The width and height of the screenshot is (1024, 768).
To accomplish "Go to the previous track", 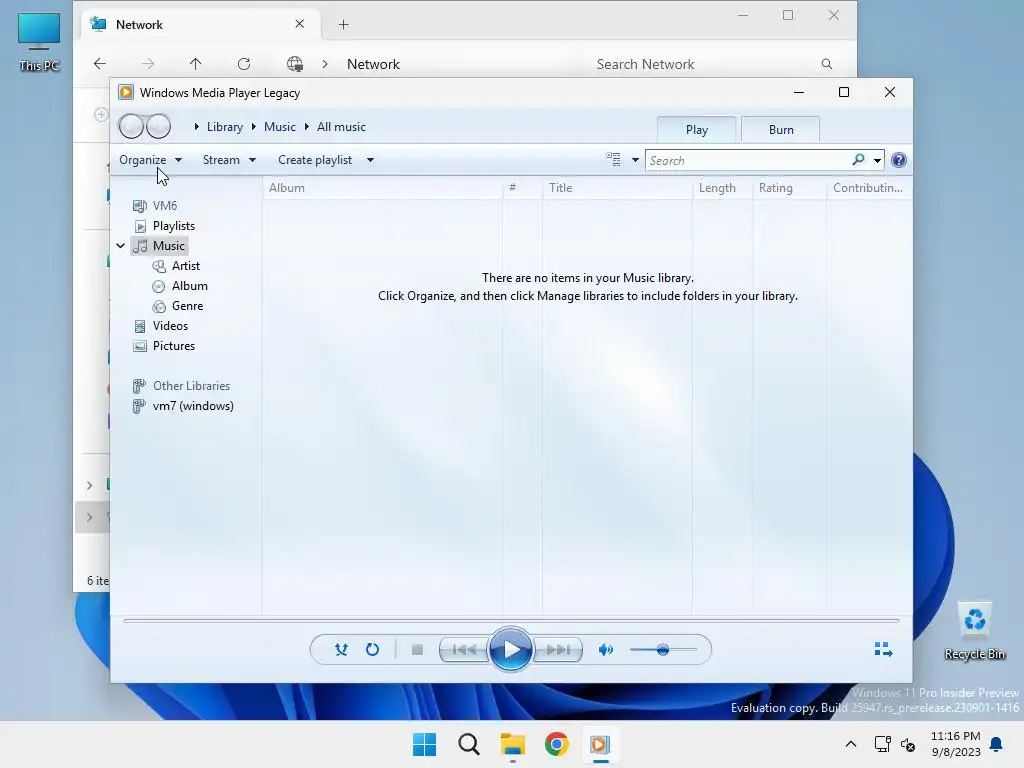I will coord(464,650).
